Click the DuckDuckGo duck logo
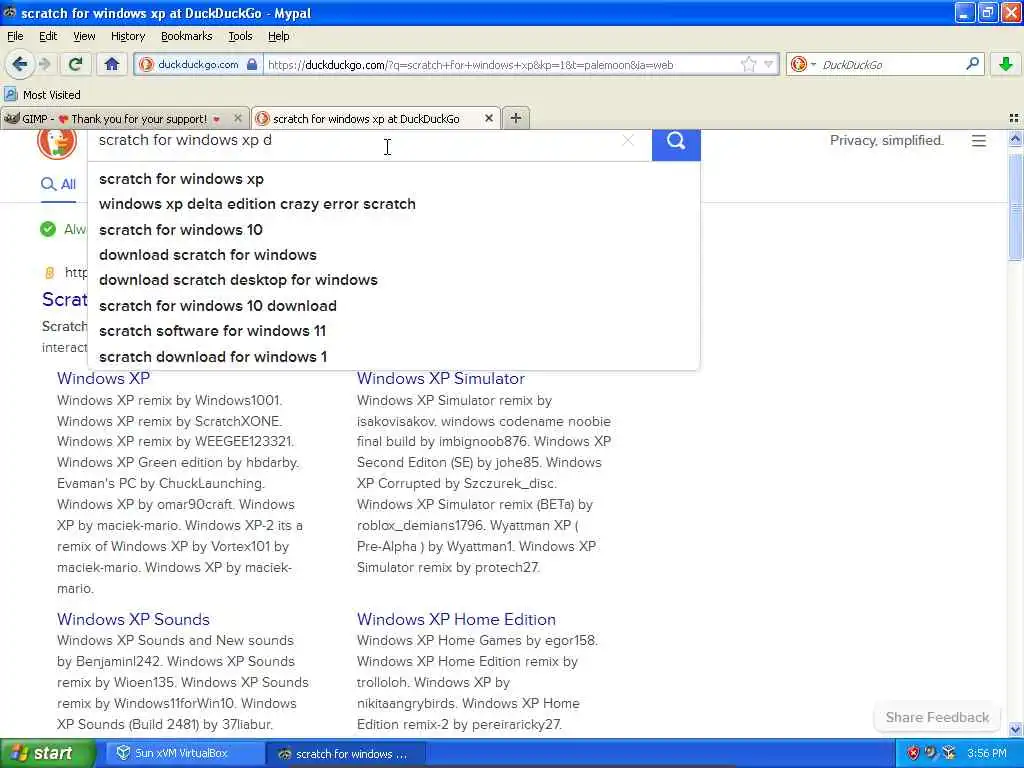The image size is (1024, 768). pos(57,143)
